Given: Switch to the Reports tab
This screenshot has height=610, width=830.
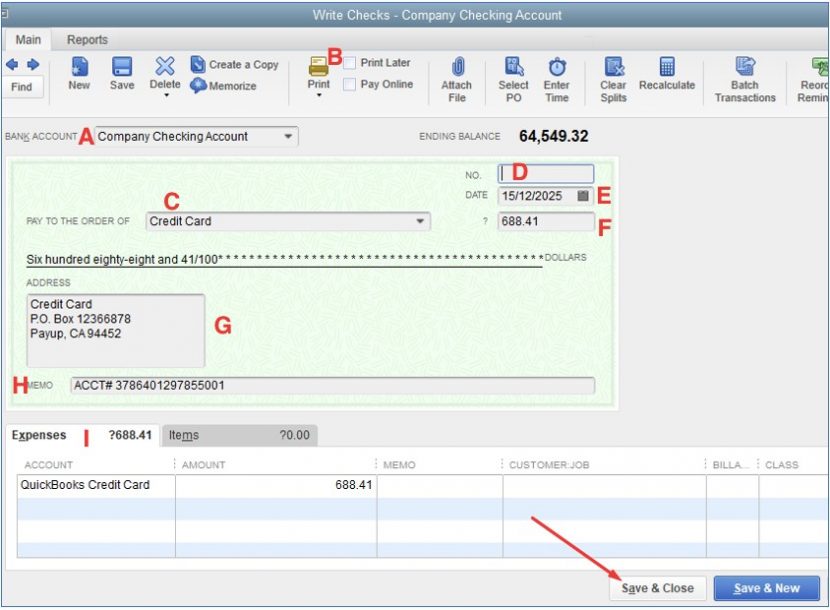Looking at the screenshot, I should (87, 39).
